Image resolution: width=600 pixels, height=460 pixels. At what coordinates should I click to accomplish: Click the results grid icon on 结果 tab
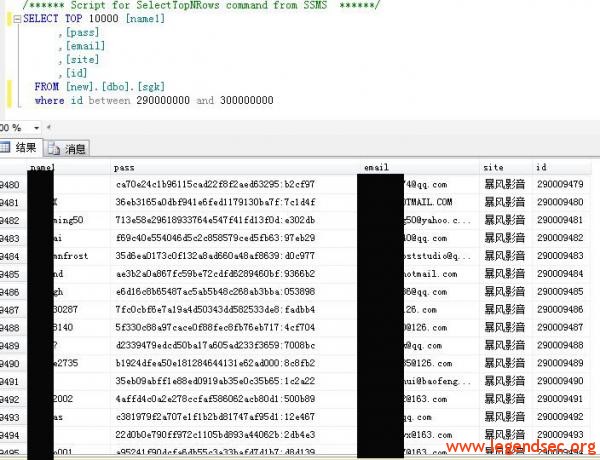click(x=5, y=147)
